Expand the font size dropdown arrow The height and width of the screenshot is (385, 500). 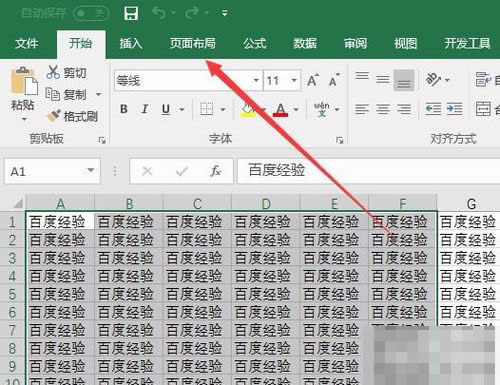coord(294,80)
